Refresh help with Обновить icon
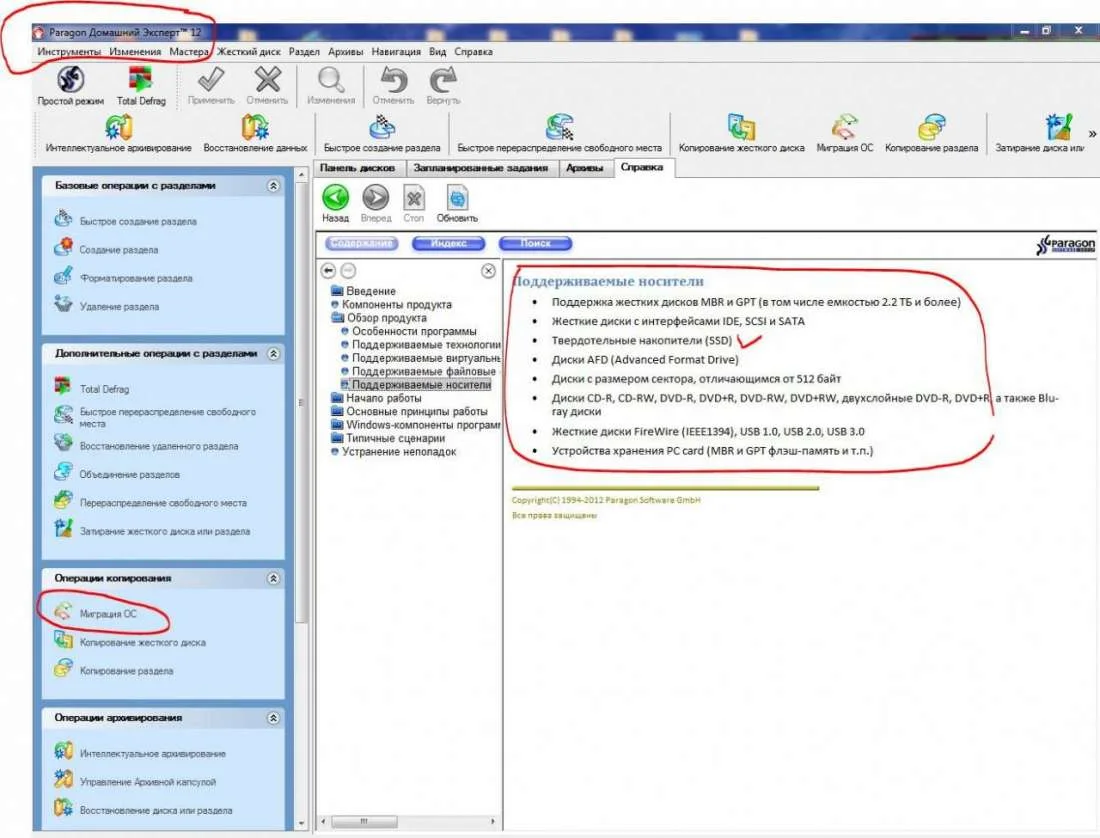The width and height of the screenshot is (1100, 838). coord(457,203)
